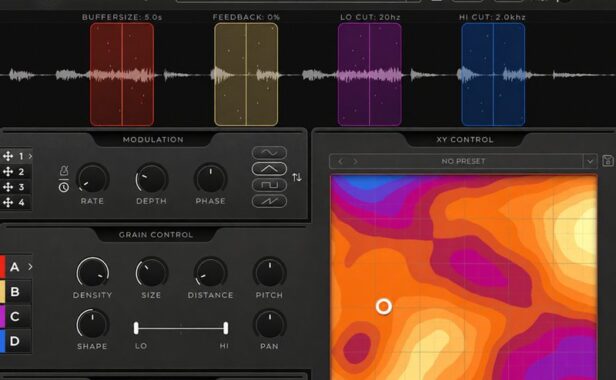Expand the arrow next to modulation slot 1
This screenshot has width=616, height=380.
30,156
